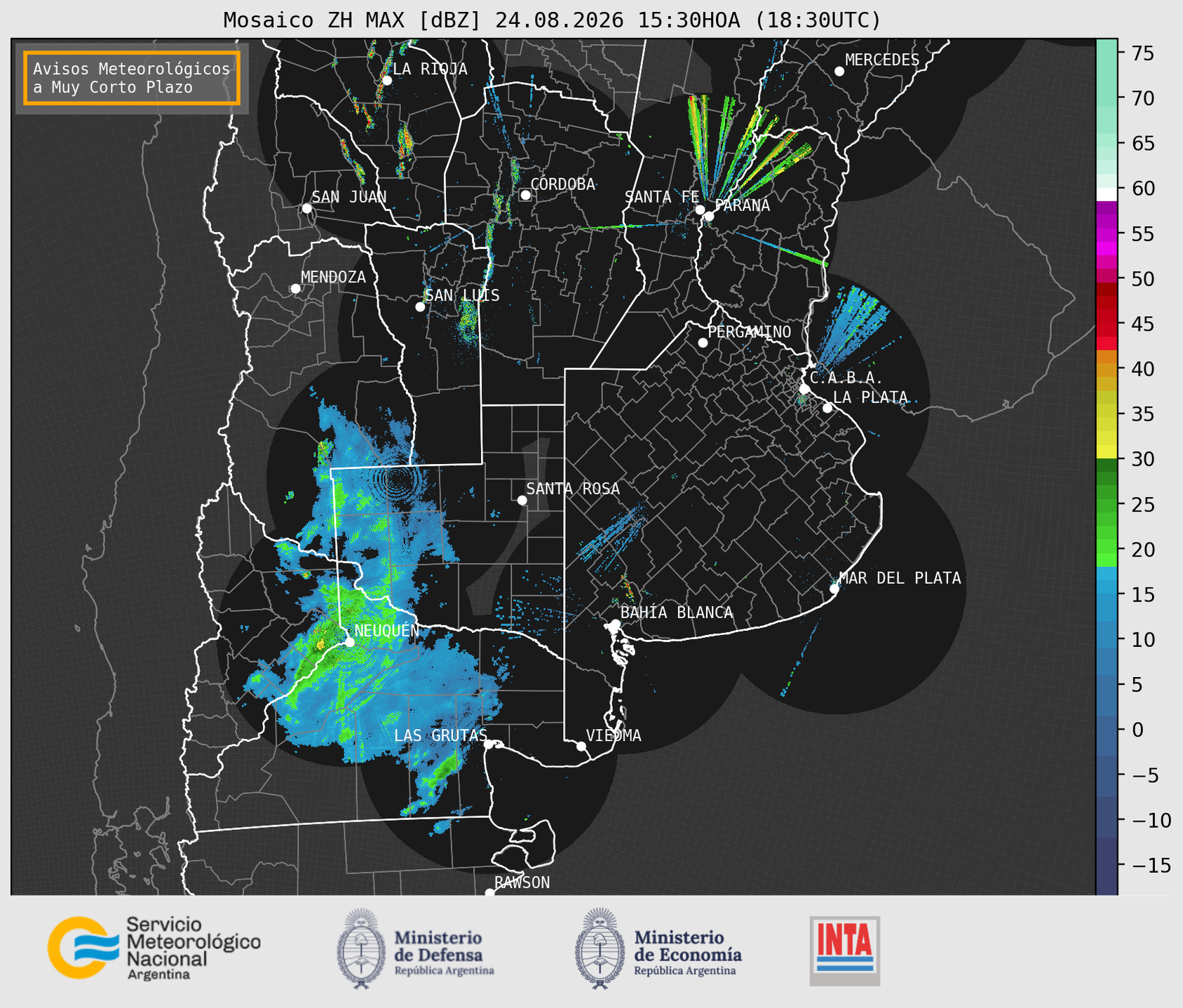
Task: Select the Mercedes city label
Action: pyautogui.click(x=882, y=60)
